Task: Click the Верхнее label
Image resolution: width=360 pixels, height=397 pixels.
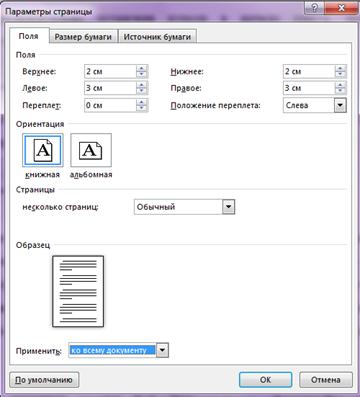Action: 39,71
